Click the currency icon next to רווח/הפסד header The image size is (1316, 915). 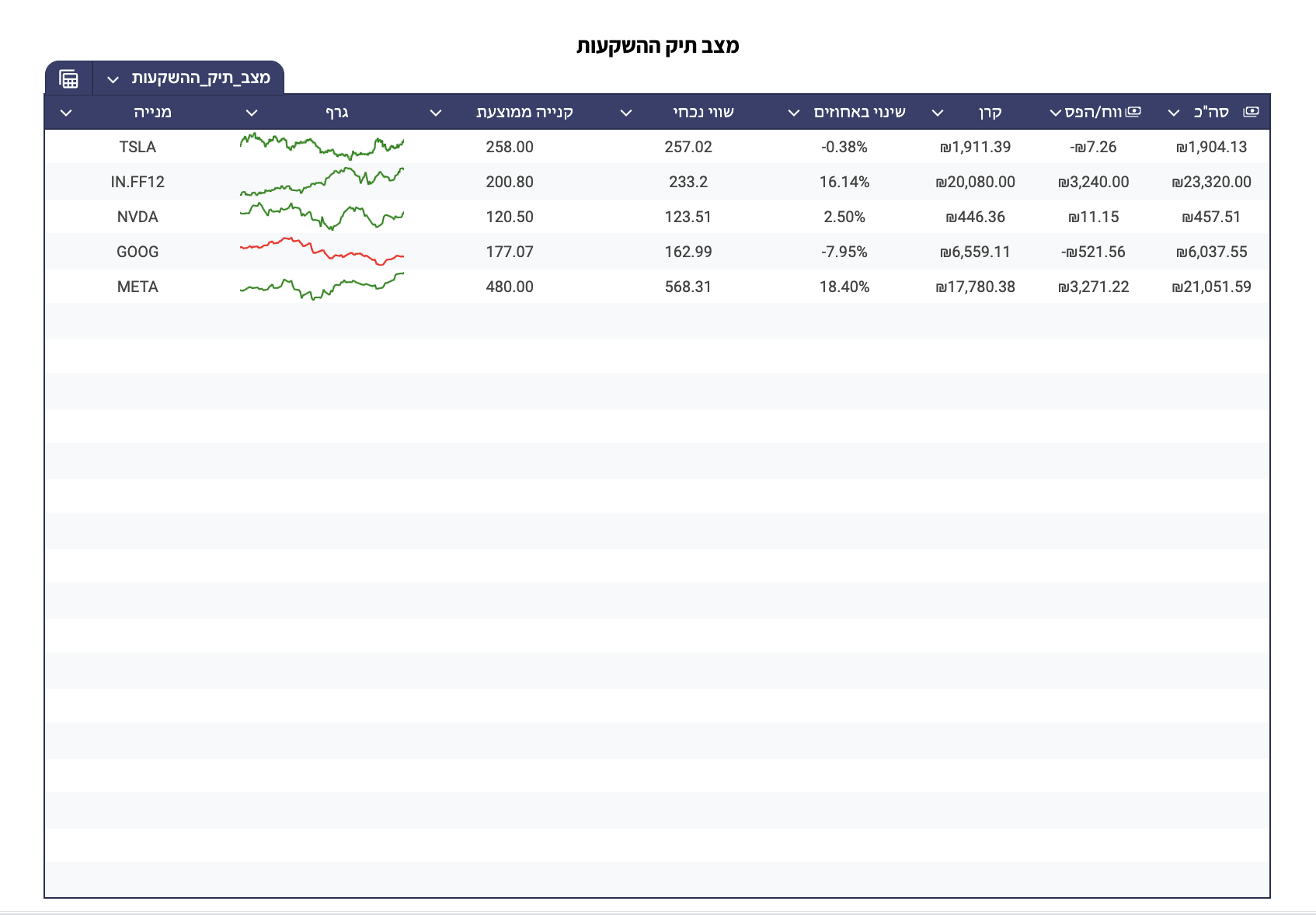coord(1133,112)
